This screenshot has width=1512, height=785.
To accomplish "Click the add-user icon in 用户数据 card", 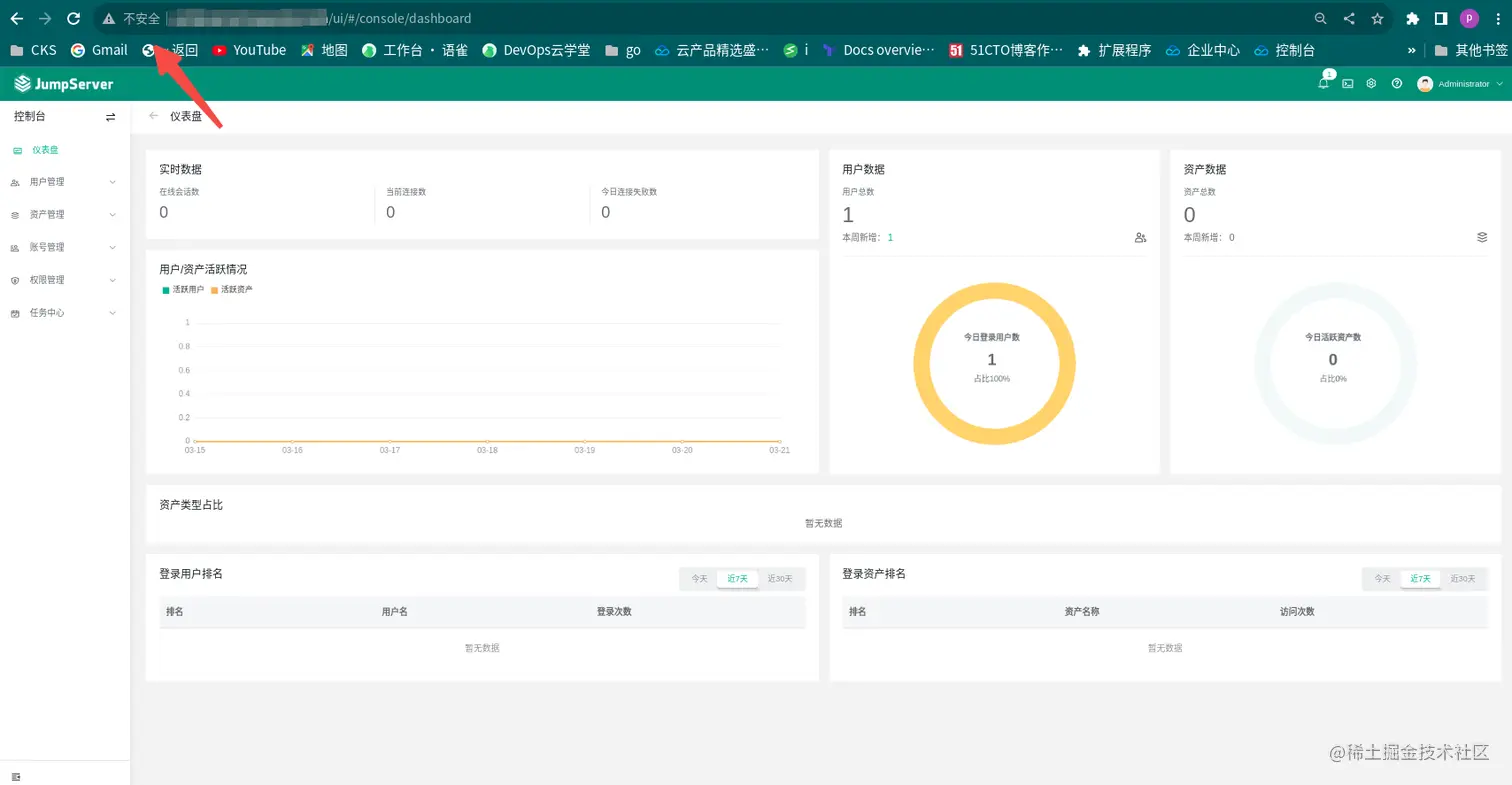I will [x=1140, y=238].
